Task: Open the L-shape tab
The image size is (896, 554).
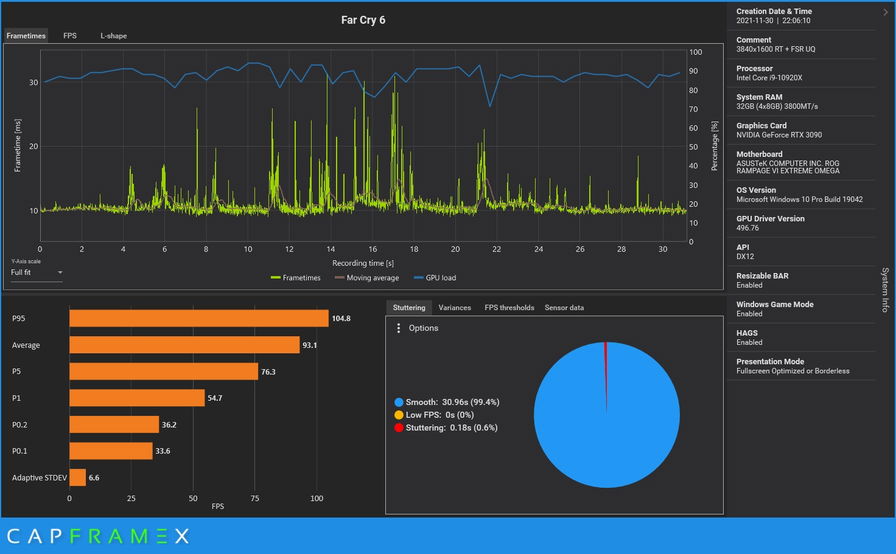Action: coord(113,36)
